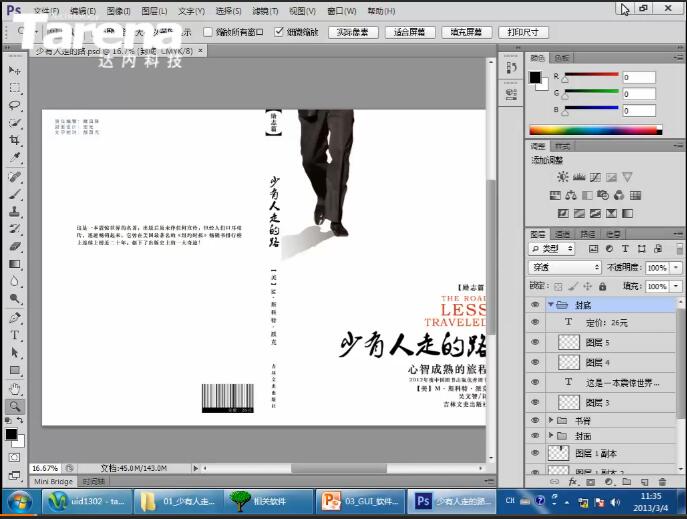687x519 pixels.
Task: Click the layer style fx icon
Action: point(572,482)
